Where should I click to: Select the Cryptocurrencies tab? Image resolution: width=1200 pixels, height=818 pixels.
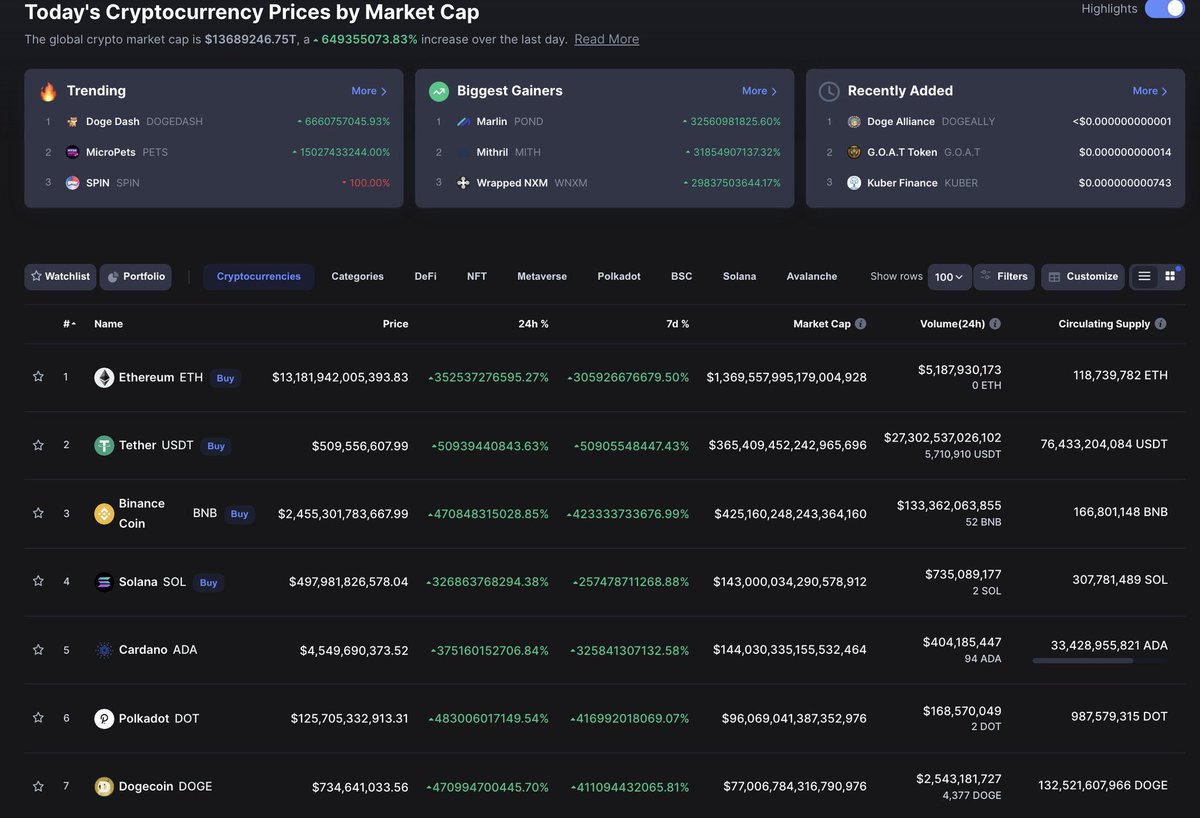click(259, 277)
